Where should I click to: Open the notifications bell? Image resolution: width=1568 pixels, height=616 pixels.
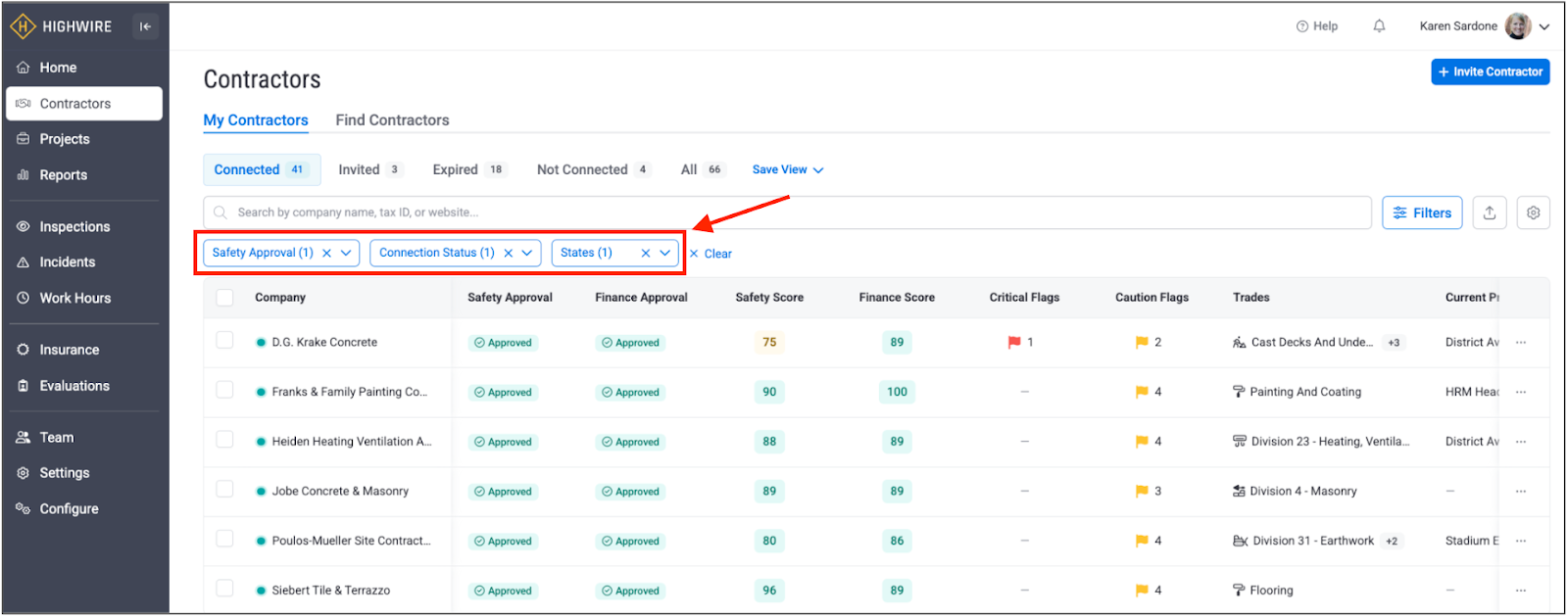[1379, 26]
